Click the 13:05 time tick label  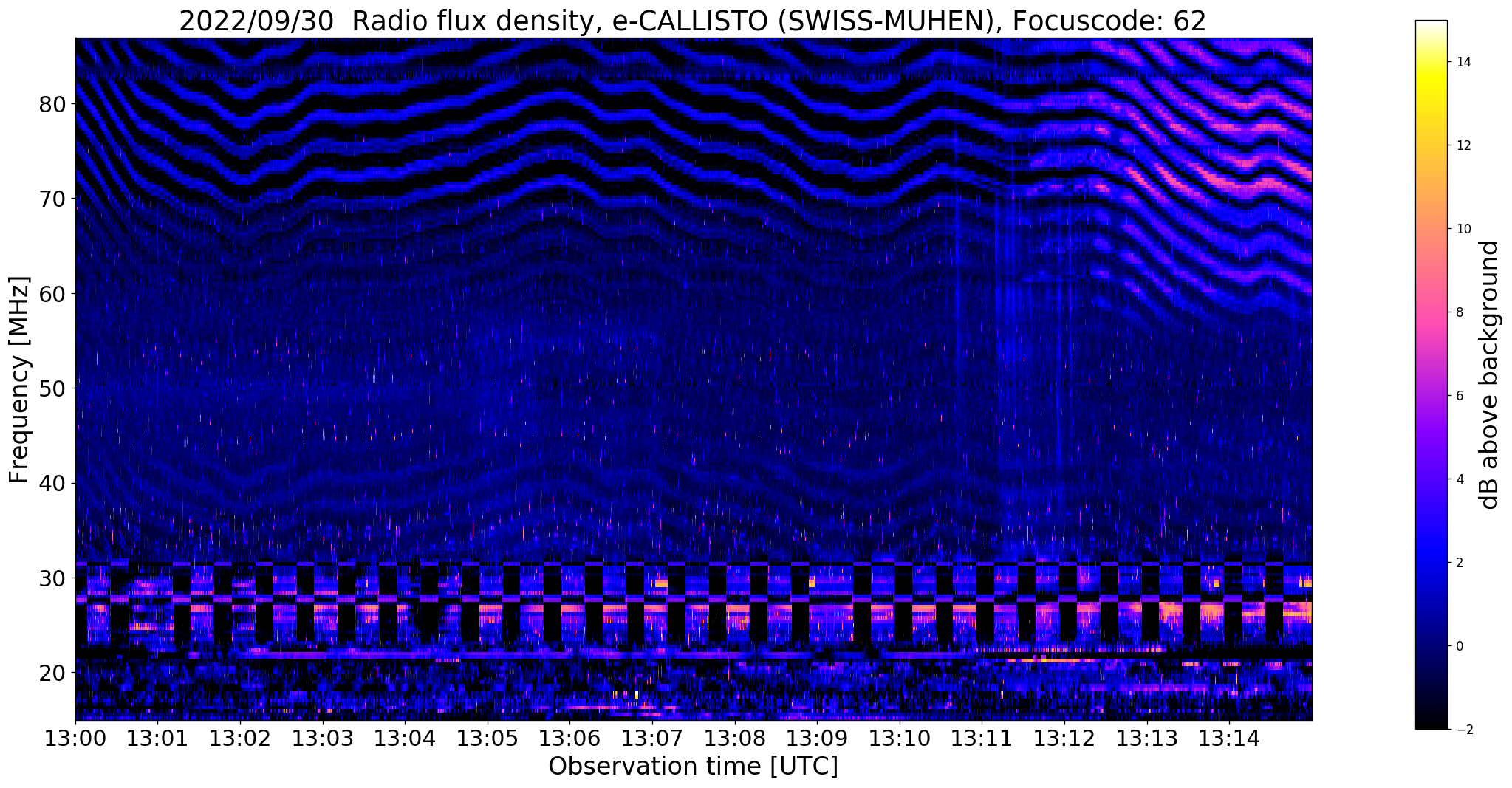(x=488, y=738)
